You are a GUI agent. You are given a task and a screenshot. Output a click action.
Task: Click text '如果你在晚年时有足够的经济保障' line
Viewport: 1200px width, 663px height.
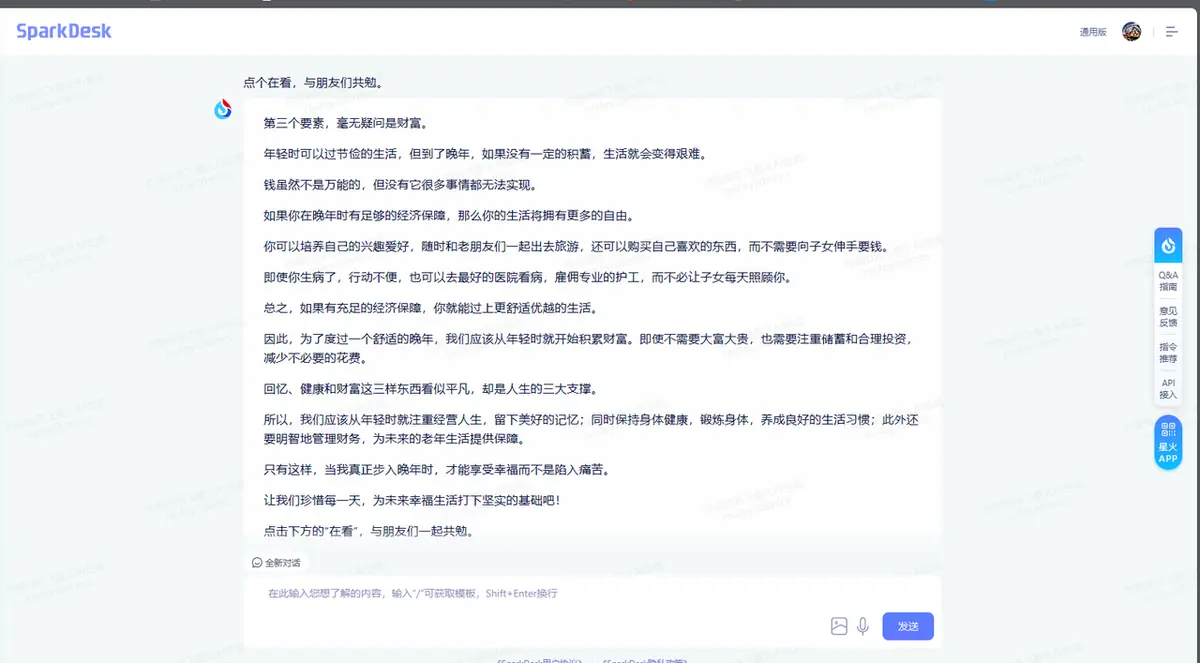point(448,216)
